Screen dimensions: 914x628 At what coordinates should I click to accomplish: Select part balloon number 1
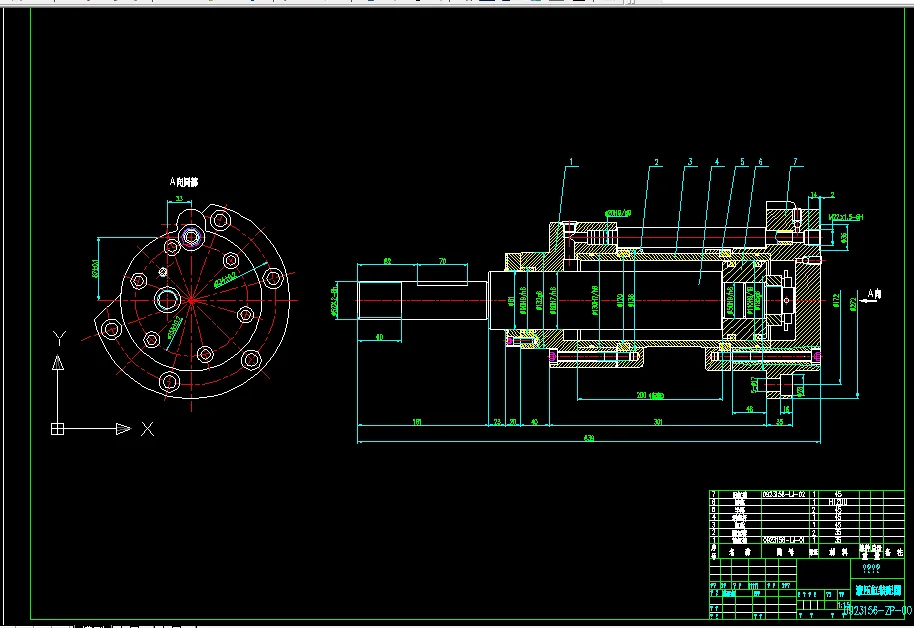tap(571, 162)
